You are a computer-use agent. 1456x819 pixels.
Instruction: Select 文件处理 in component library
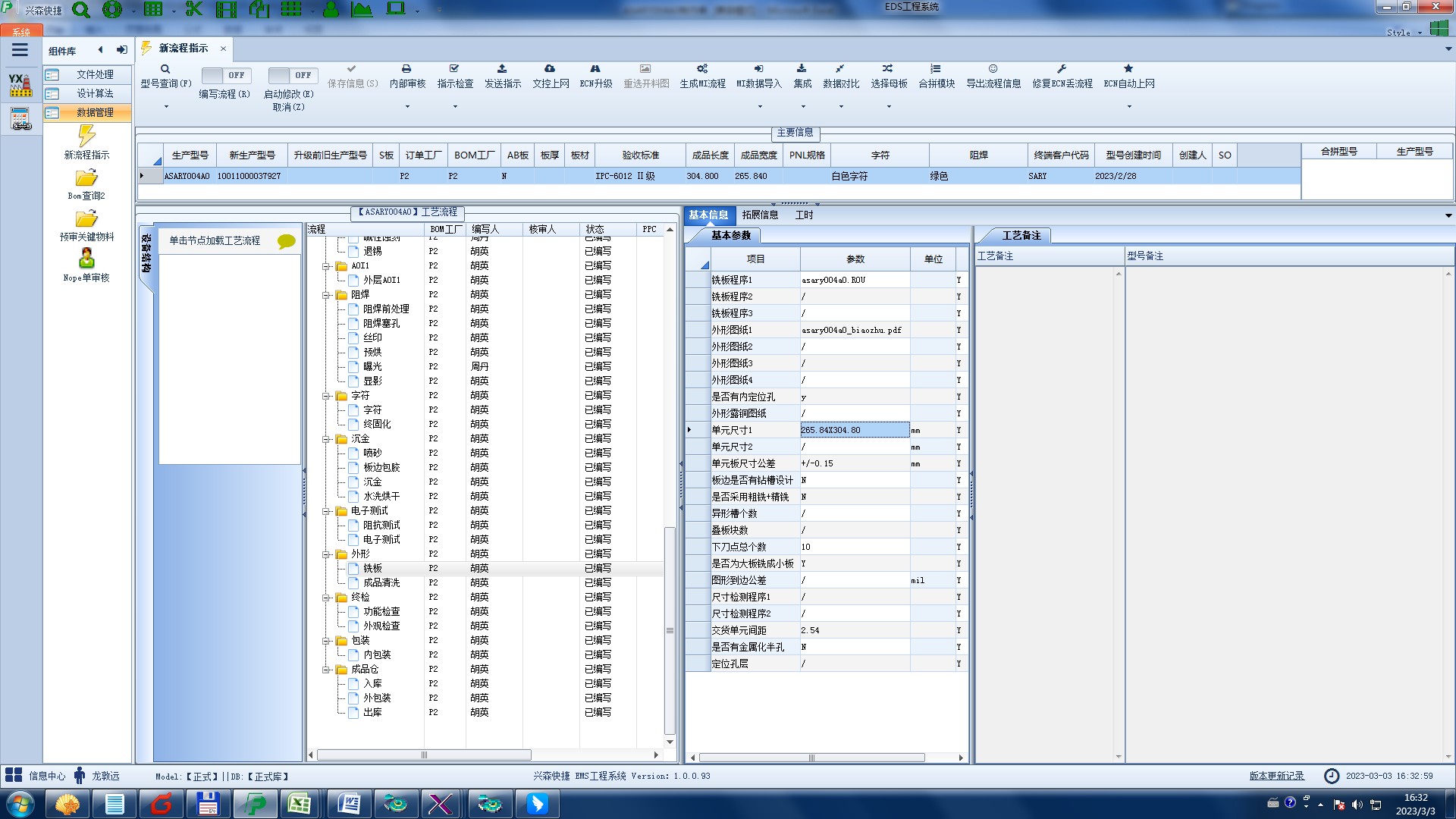pos(95,74)
